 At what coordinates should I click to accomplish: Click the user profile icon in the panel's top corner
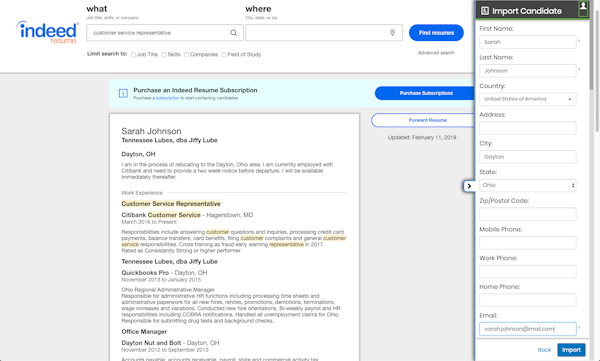pyautogui.click(x=583, y=7)
